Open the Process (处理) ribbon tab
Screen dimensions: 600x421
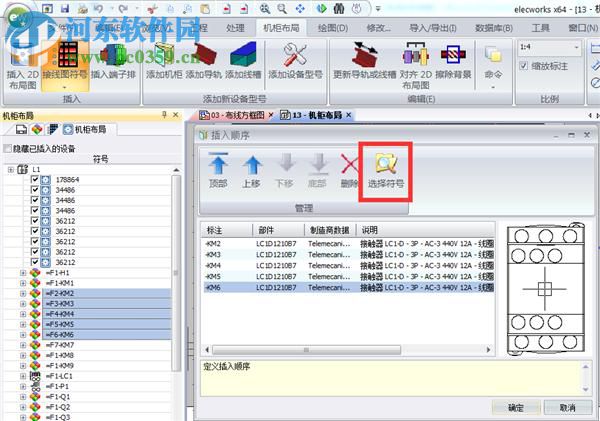pyautogui.click(x=235, y=28)
